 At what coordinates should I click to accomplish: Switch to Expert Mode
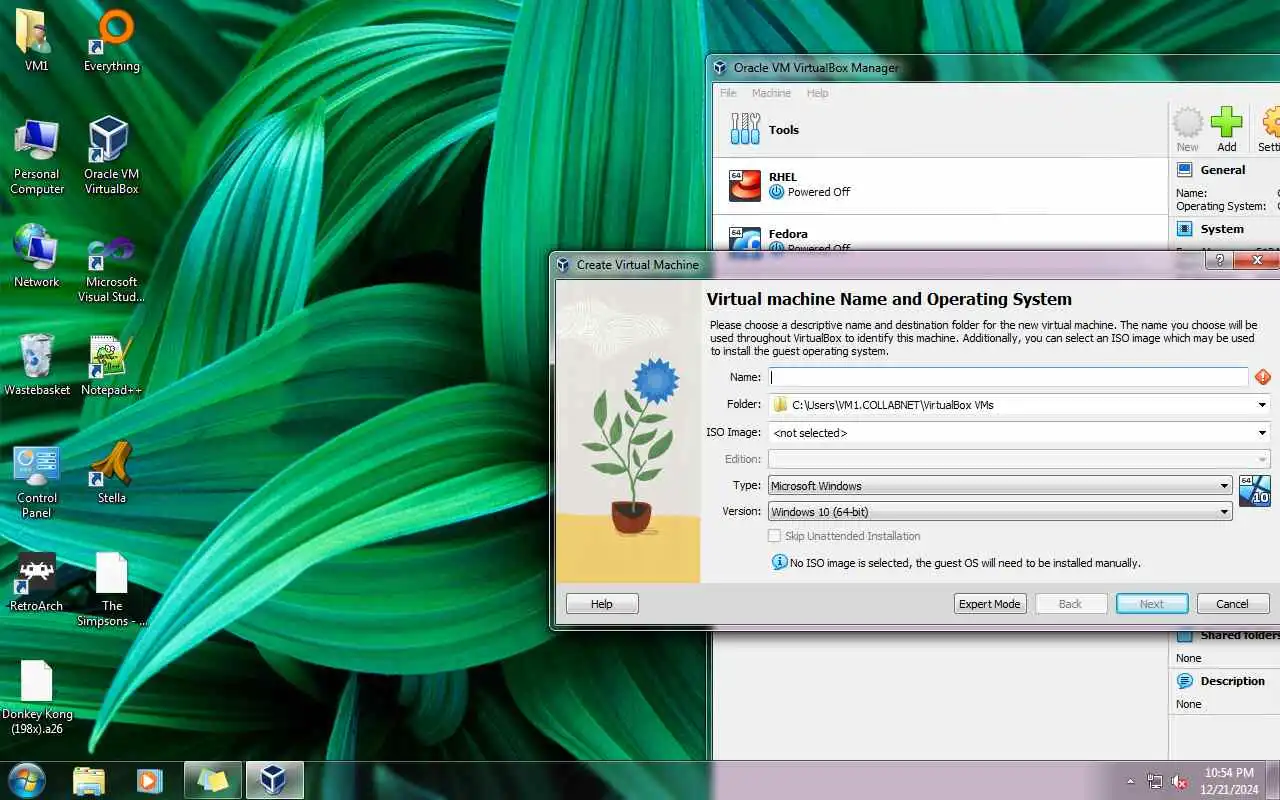pyautogui.click(x=990, y=604)
